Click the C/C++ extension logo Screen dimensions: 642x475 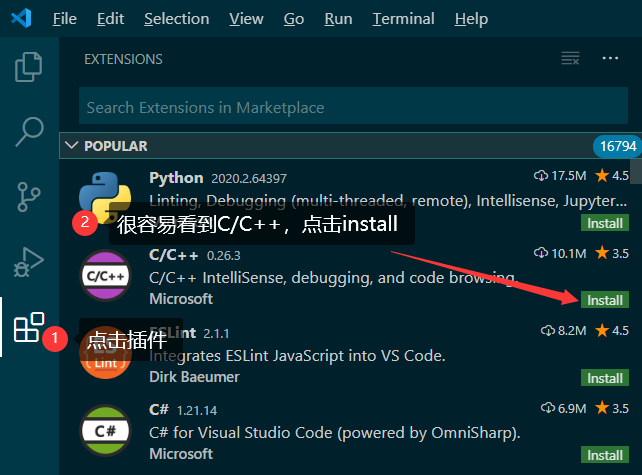tap(105, 276)
